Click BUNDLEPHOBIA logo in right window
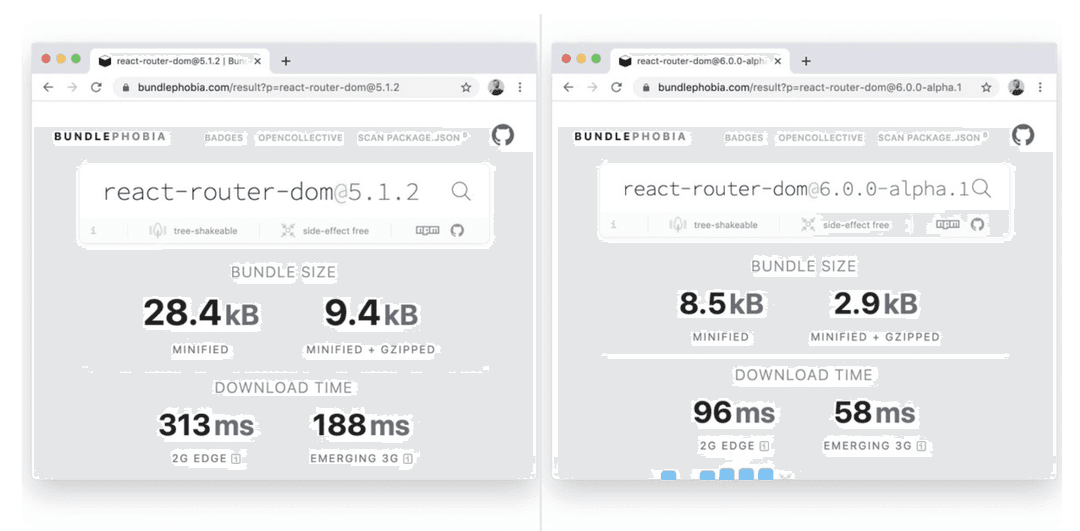The width and height of the screenshot is (1080, 531). point(630,136)
